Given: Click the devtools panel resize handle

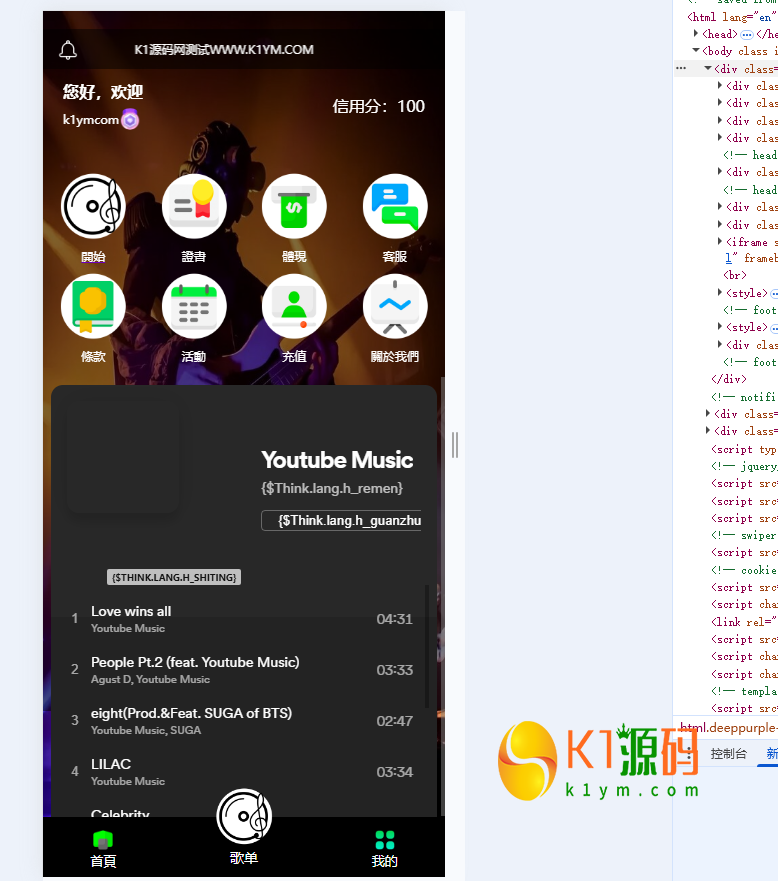Looking at the screenshot, I should (x=455, y=445).
